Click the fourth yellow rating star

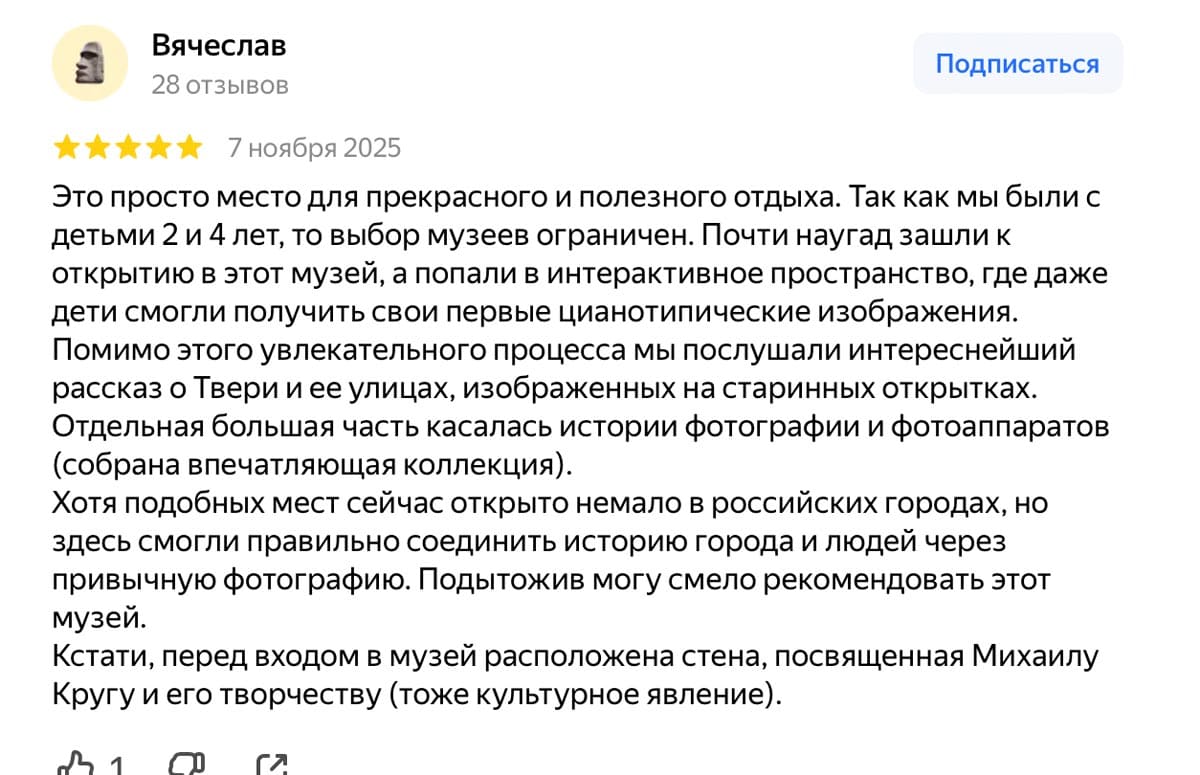pos(158,149)
